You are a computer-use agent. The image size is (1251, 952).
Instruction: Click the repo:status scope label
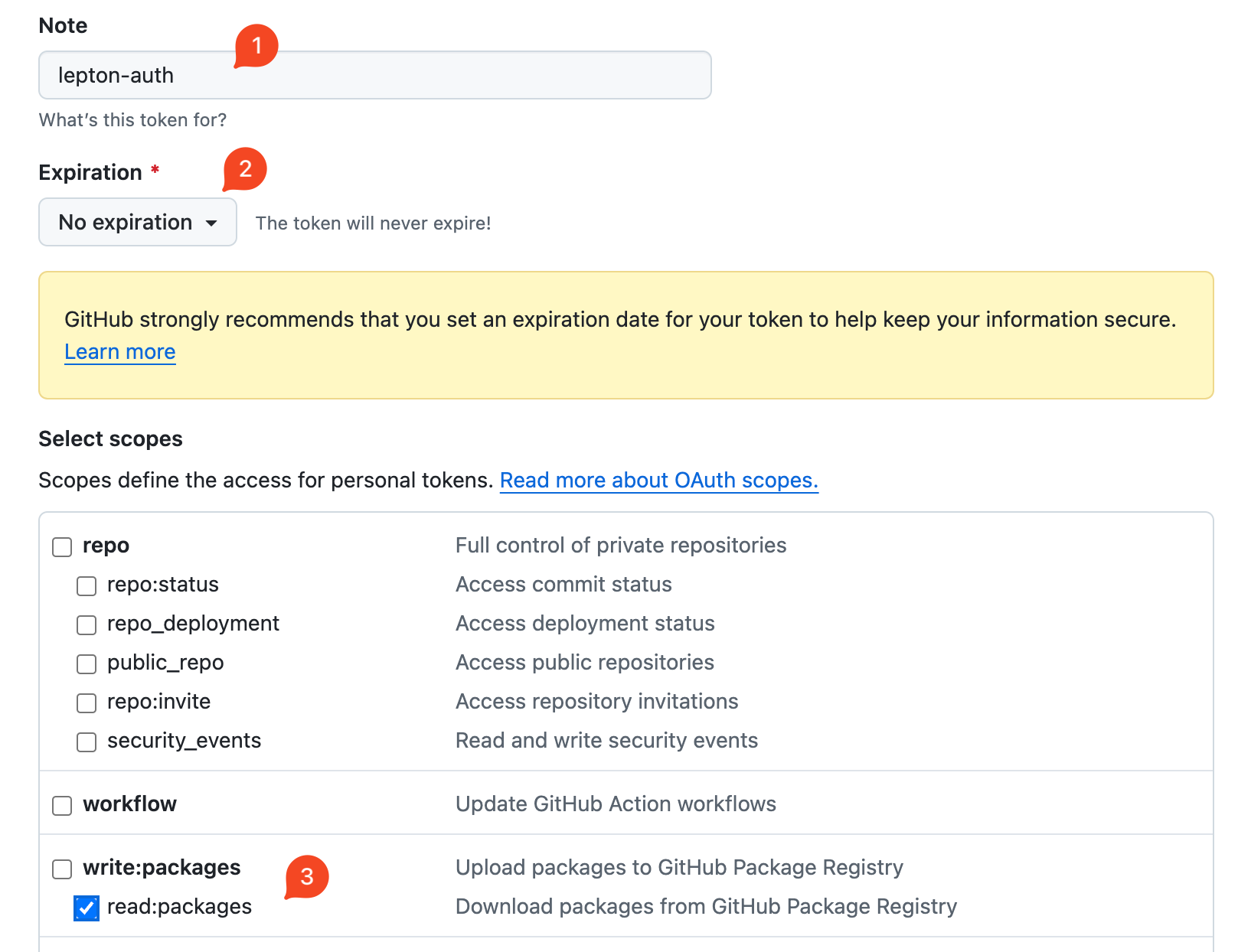click(x=163, y=584)
